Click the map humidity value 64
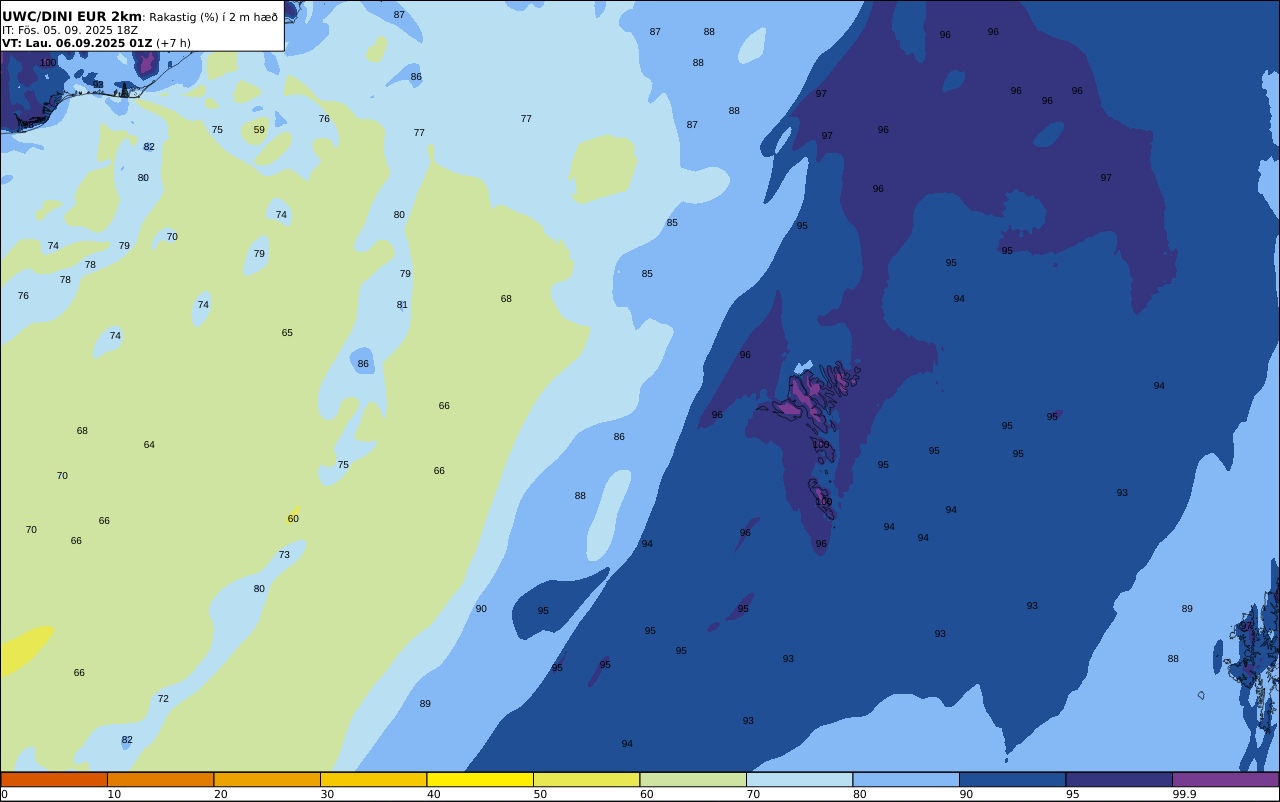 pyautogui.click(x=149, y=445)
